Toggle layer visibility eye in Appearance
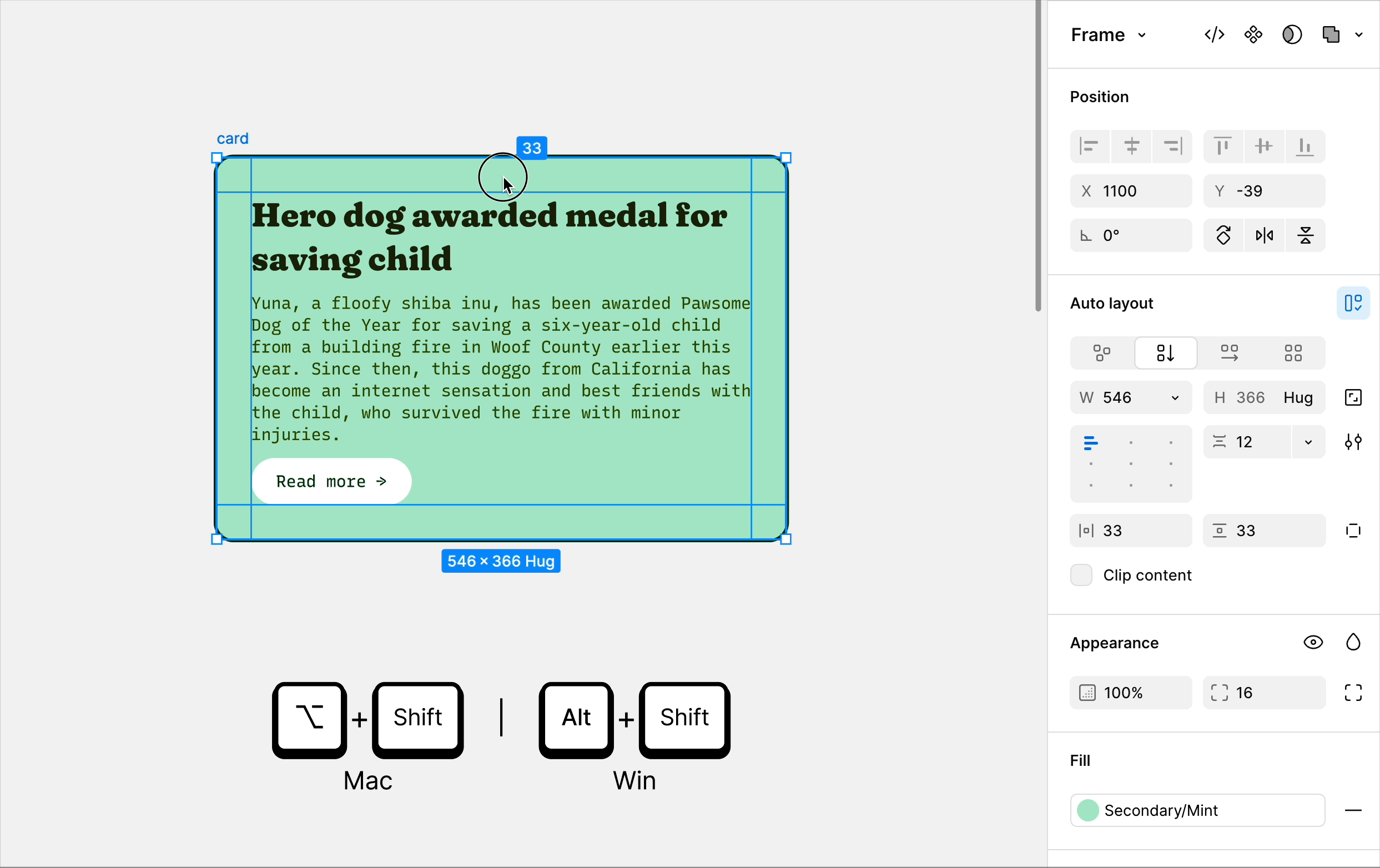 pyautogui.click(x=1313, y=642)
